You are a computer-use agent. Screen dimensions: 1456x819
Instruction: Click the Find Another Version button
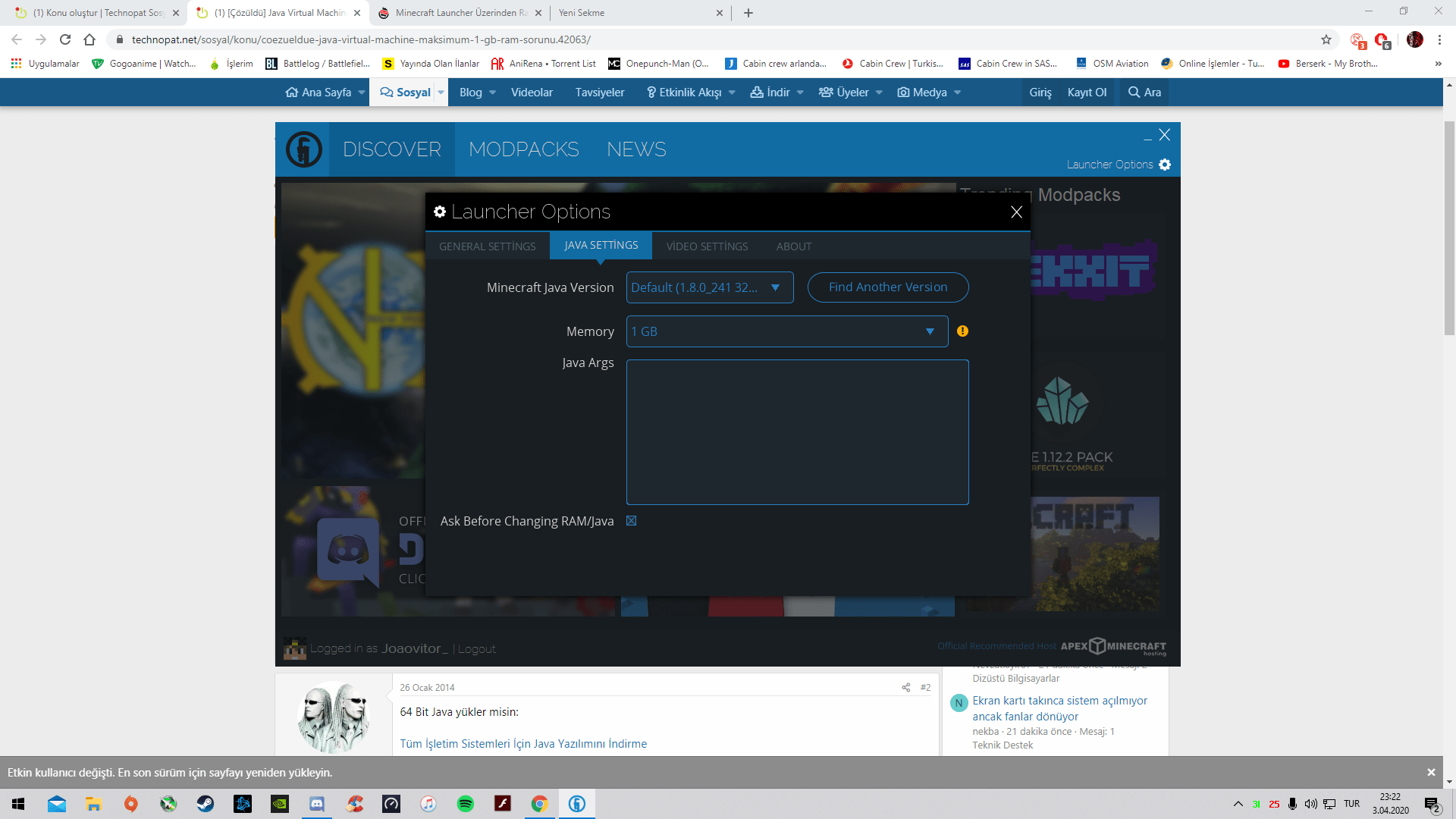click(887, 287)
